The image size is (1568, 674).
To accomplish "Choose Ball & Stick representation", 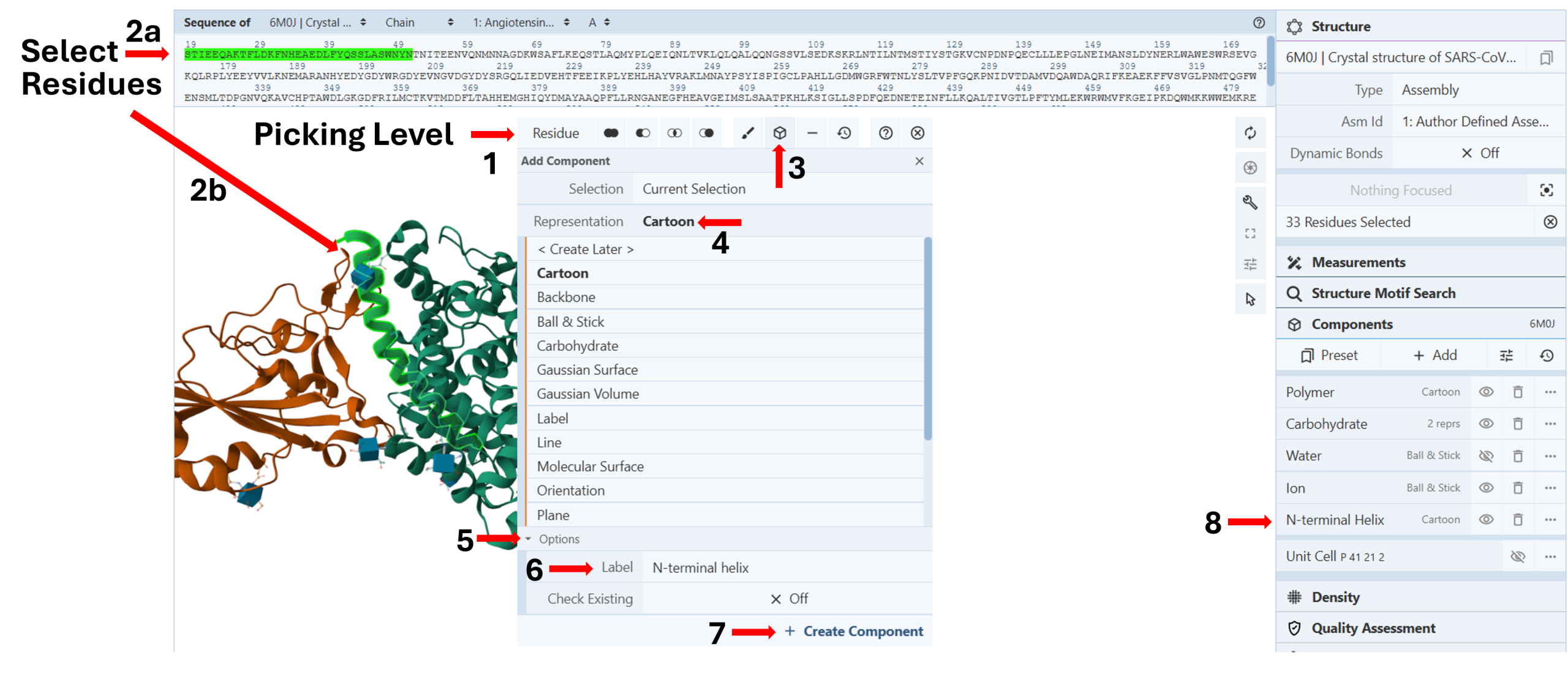I will [x=570, y=321].
